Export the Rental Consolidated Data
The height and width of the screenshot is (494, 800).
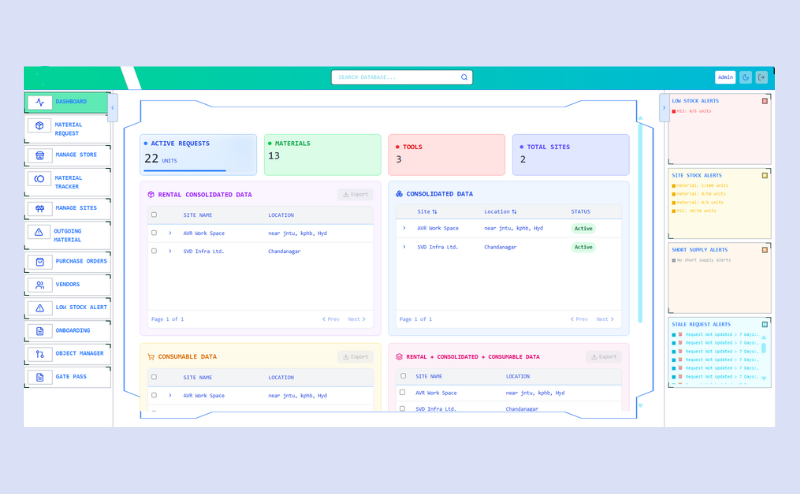(355, 194)
